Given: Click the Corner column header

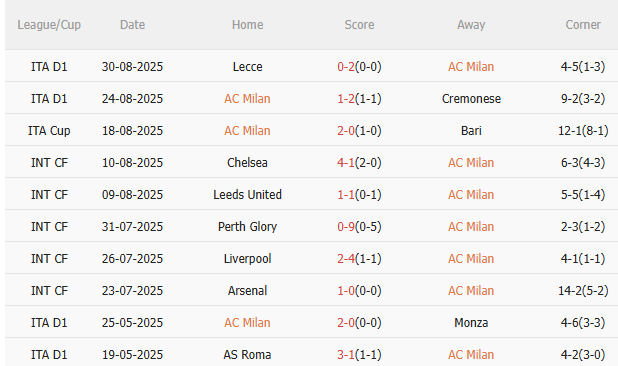Looking at the screenshot, I should tap(583, 25).
